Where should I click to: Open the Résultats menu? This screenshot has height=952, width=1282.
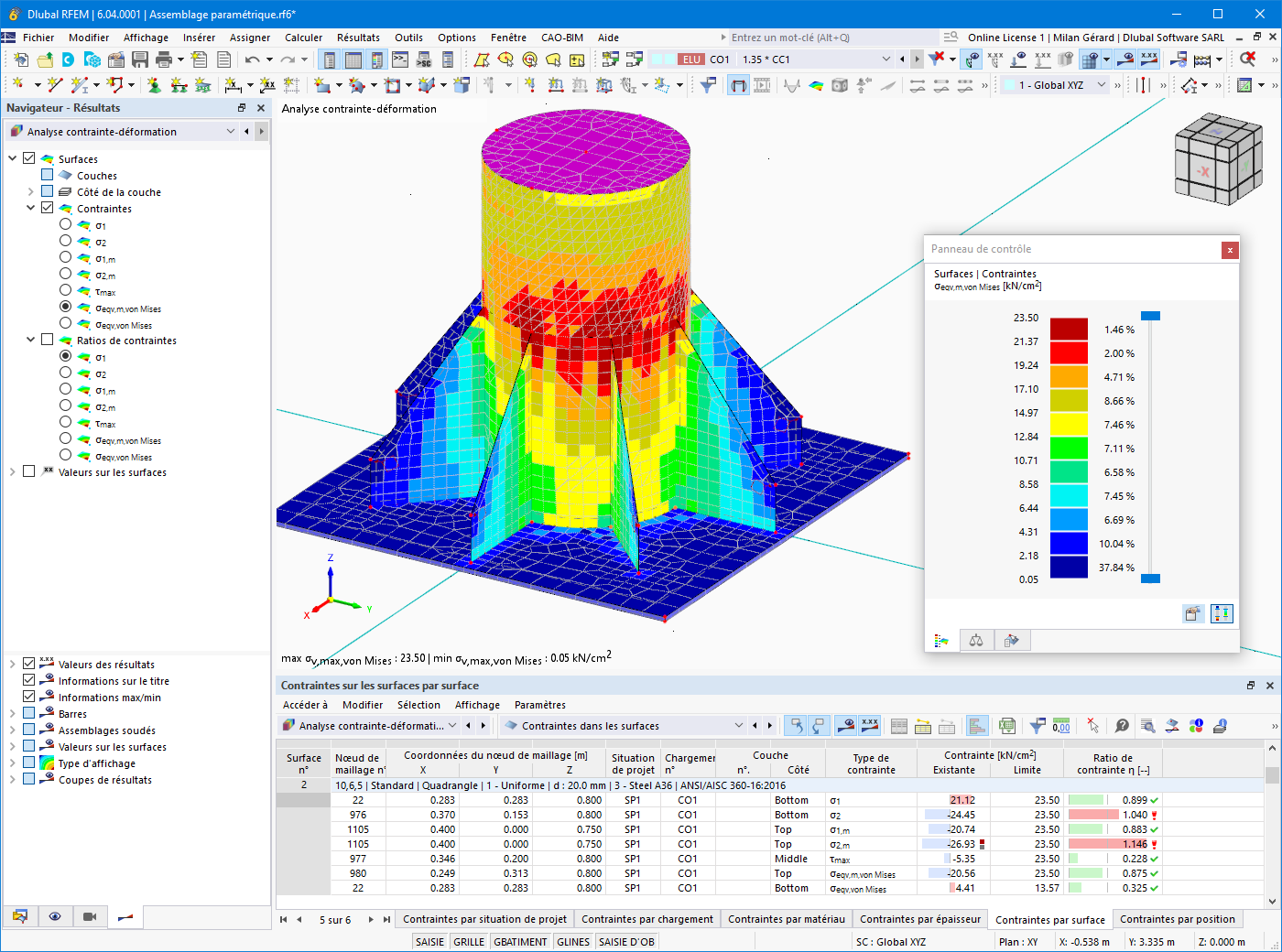coord(358,38)
